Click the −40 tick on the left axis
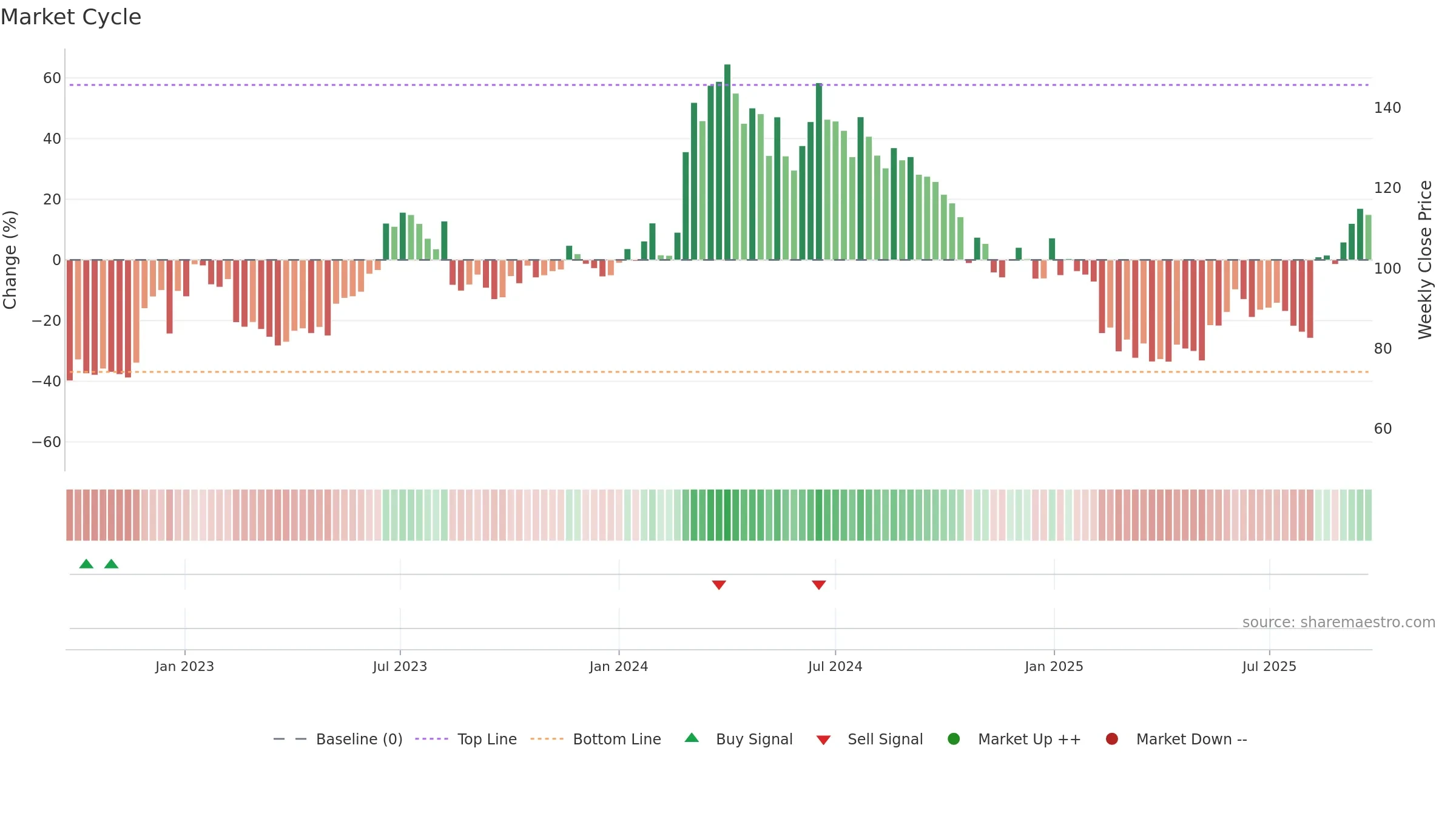Image resolution: width=1456 pixels, height=819 pixels. [x=46, y=381]
